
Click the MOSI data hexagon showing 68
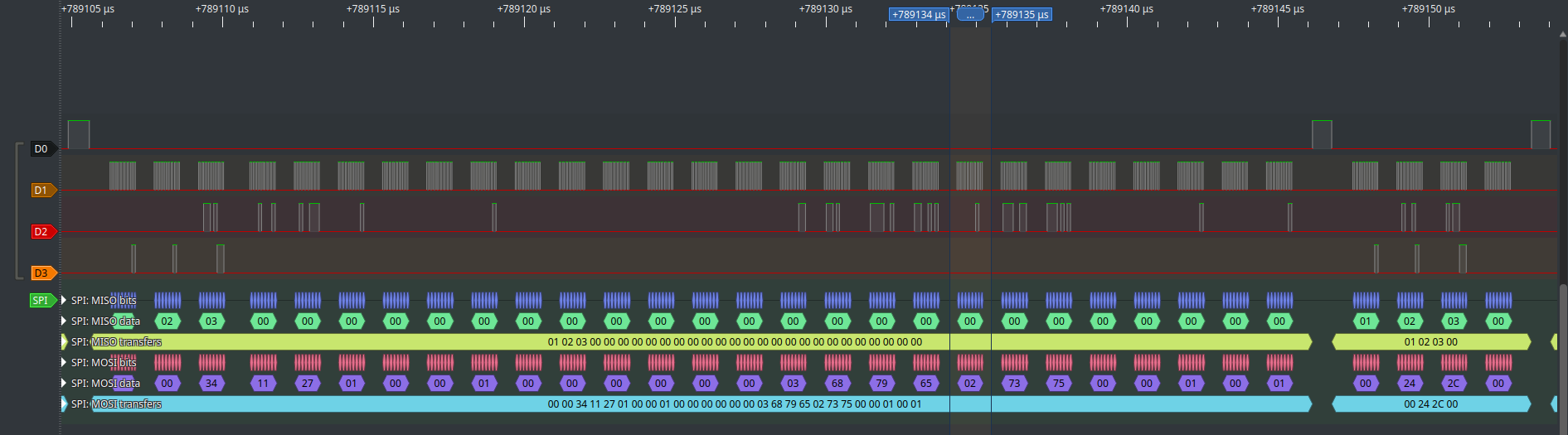[x=837, y=384]
